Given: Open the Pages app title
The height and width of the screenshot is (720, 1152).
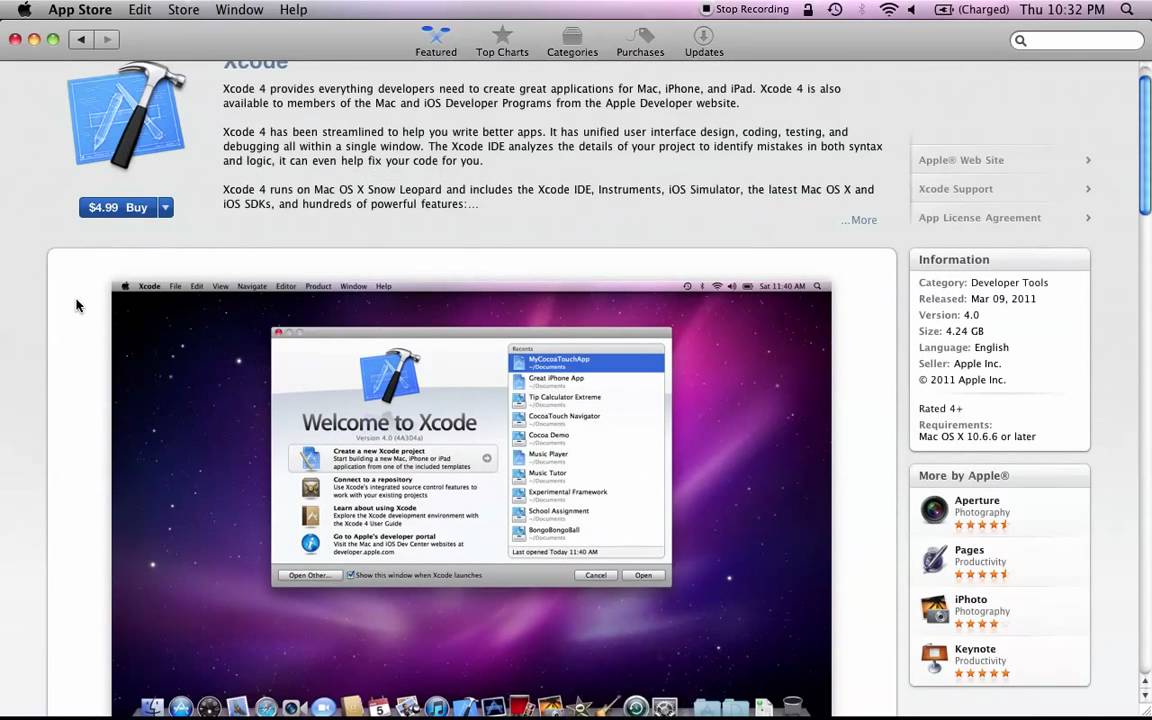Looking at the screenshot, I should 969,550.
